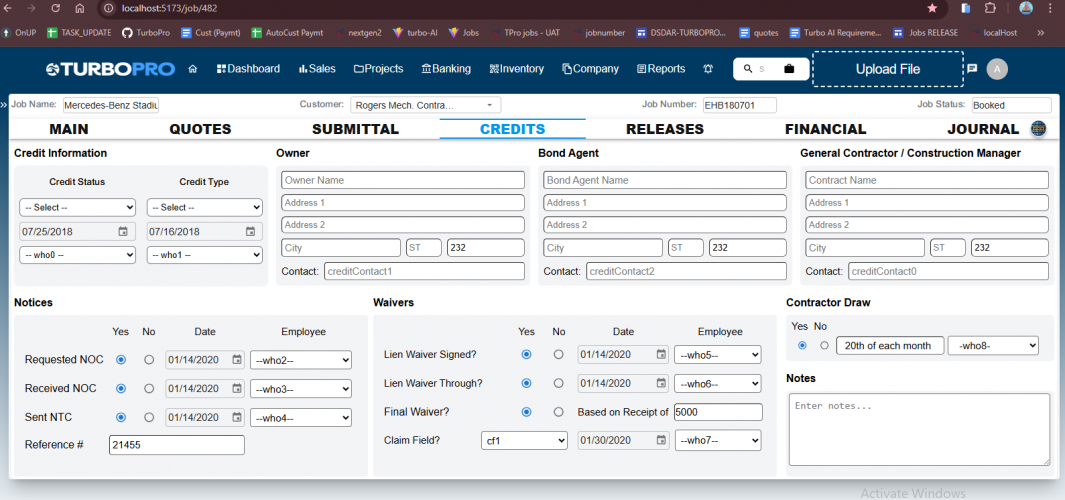
Task: Switch to the FINANCIAL tab
Action: 826,129
